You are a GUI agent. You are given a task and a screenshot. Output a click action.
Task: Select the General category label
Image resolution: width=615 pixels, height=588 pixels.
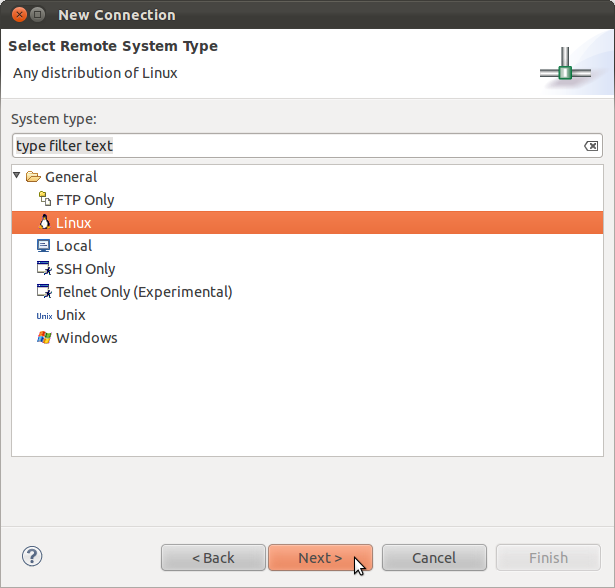(x=71, y=177)
